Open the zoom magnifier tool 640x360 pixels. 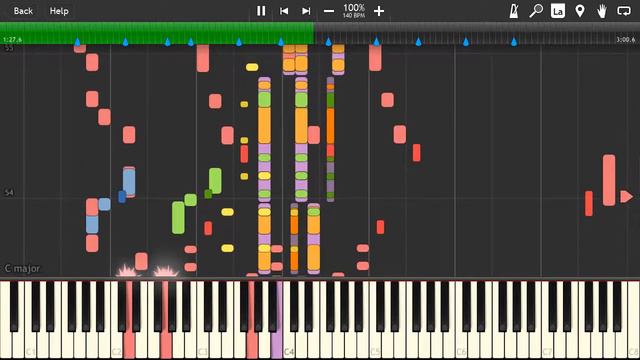click(536, 11)
